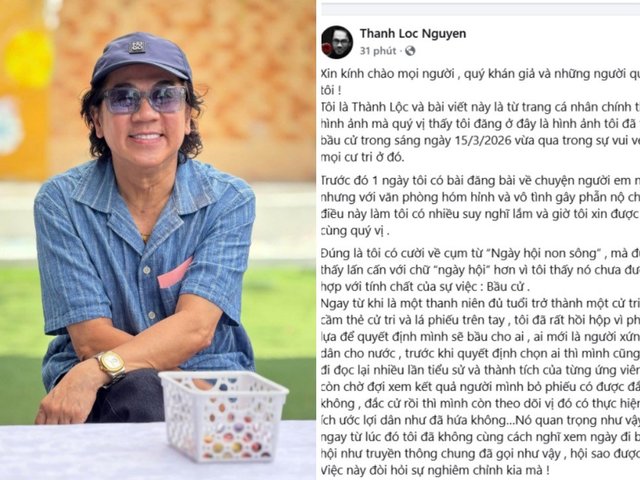The height and width of the screenshot is (480, 640).
Task: Click the purple sunglasses in the photo
Action: coord(145,100)
